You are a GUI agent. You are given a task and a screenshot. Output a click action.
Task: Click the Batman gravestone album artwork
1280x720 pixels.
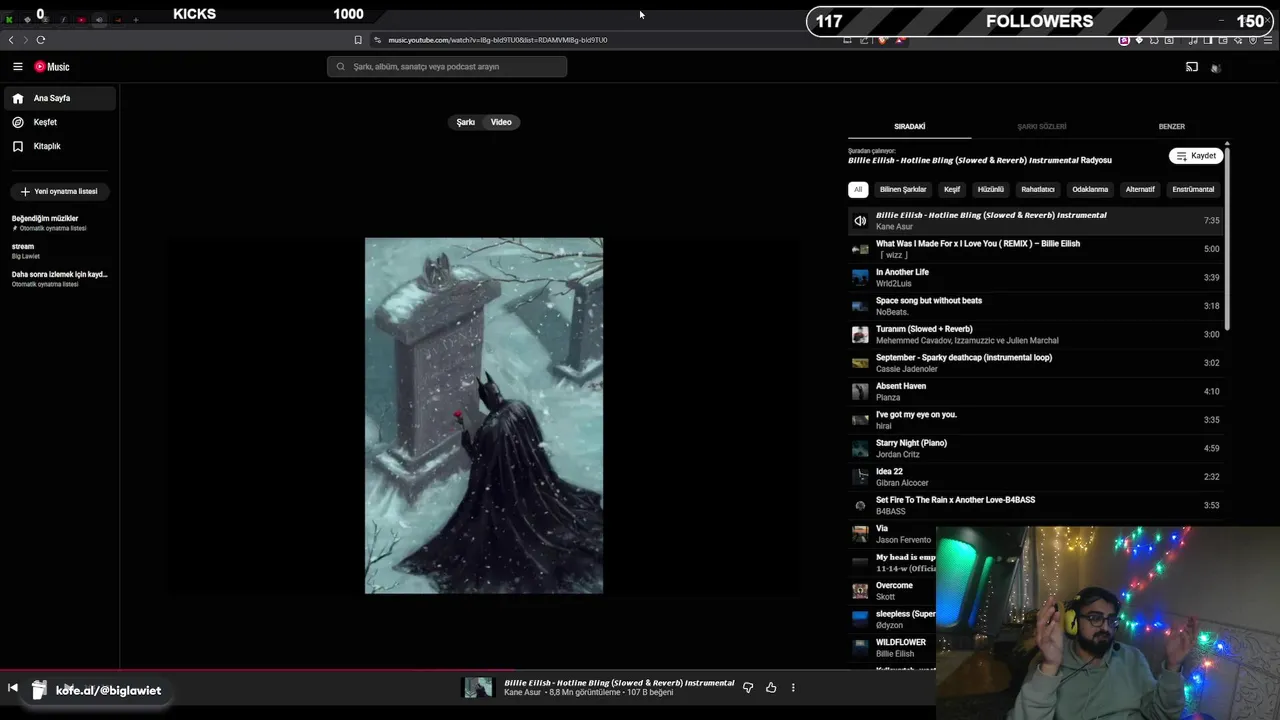tap(484, 416)
